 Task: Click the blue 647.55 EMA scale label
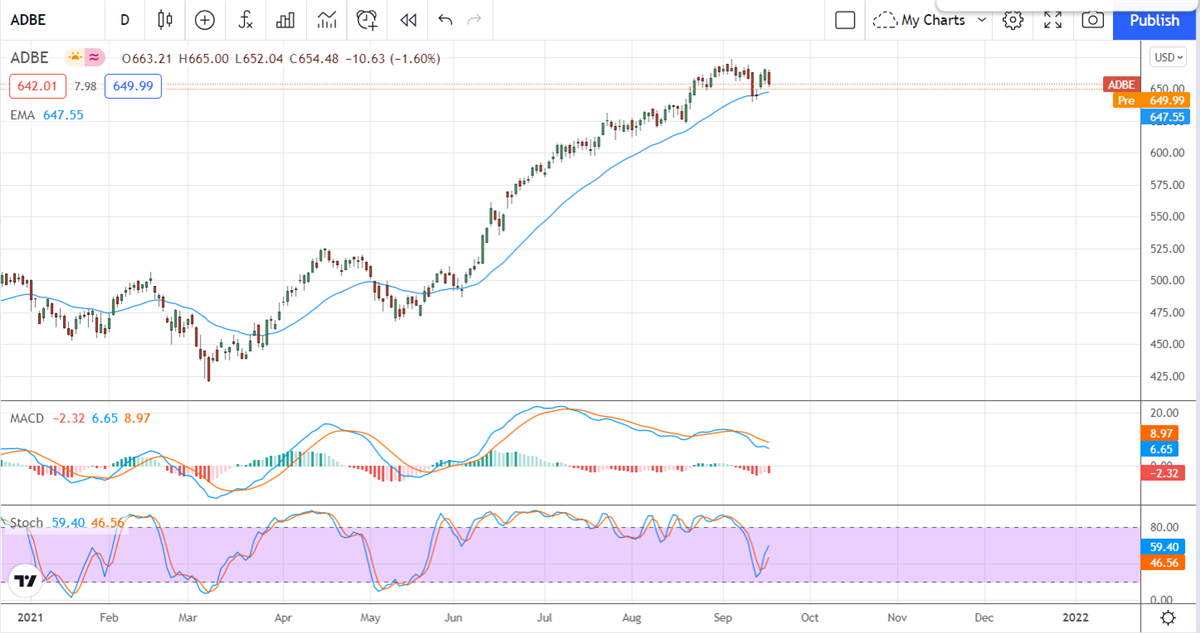coord(1168,116)
